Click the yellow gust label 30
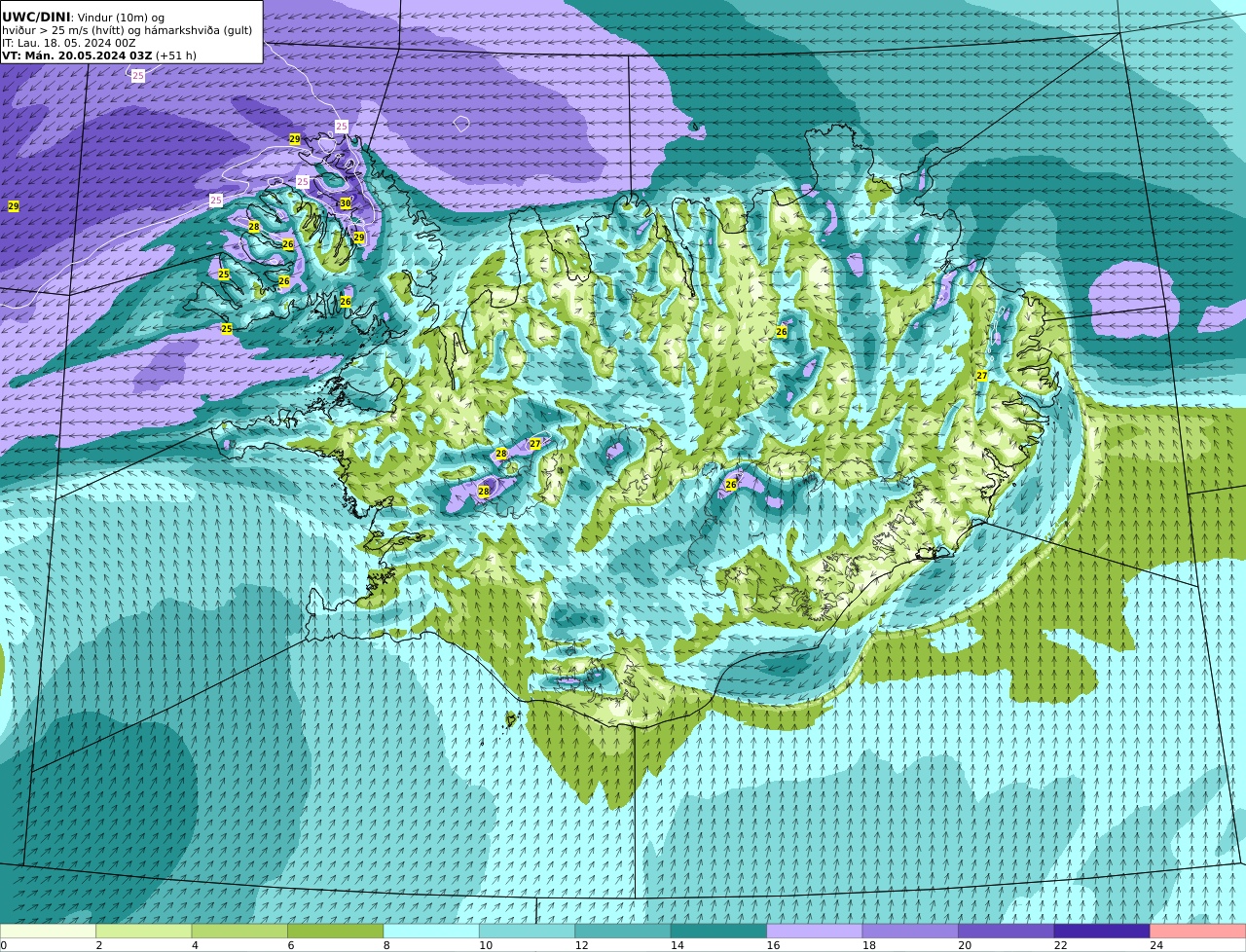Image resolution: width=1246 pixels, height=952 pixels. coord(345,203)
